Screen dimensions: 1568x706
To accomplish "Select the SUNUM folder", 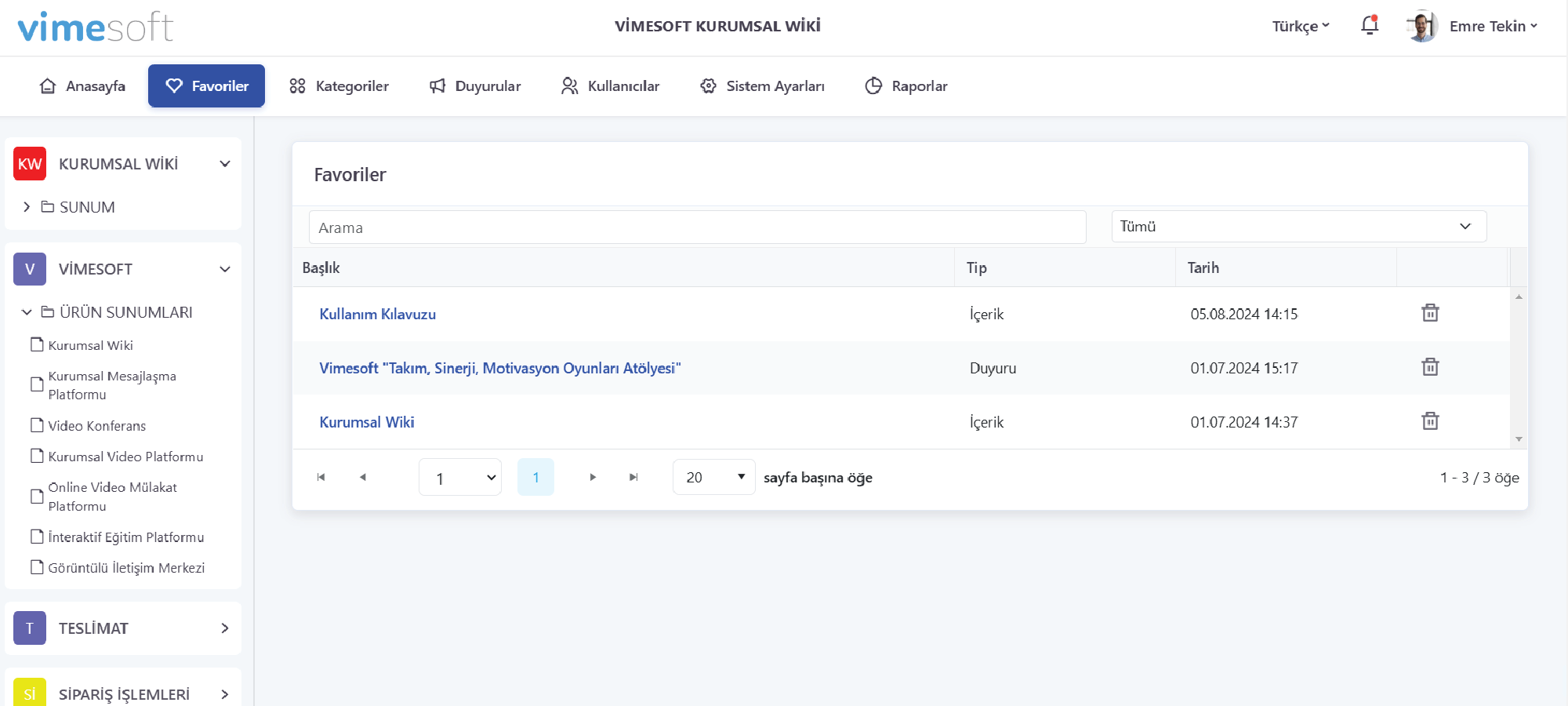I will 78,206.
